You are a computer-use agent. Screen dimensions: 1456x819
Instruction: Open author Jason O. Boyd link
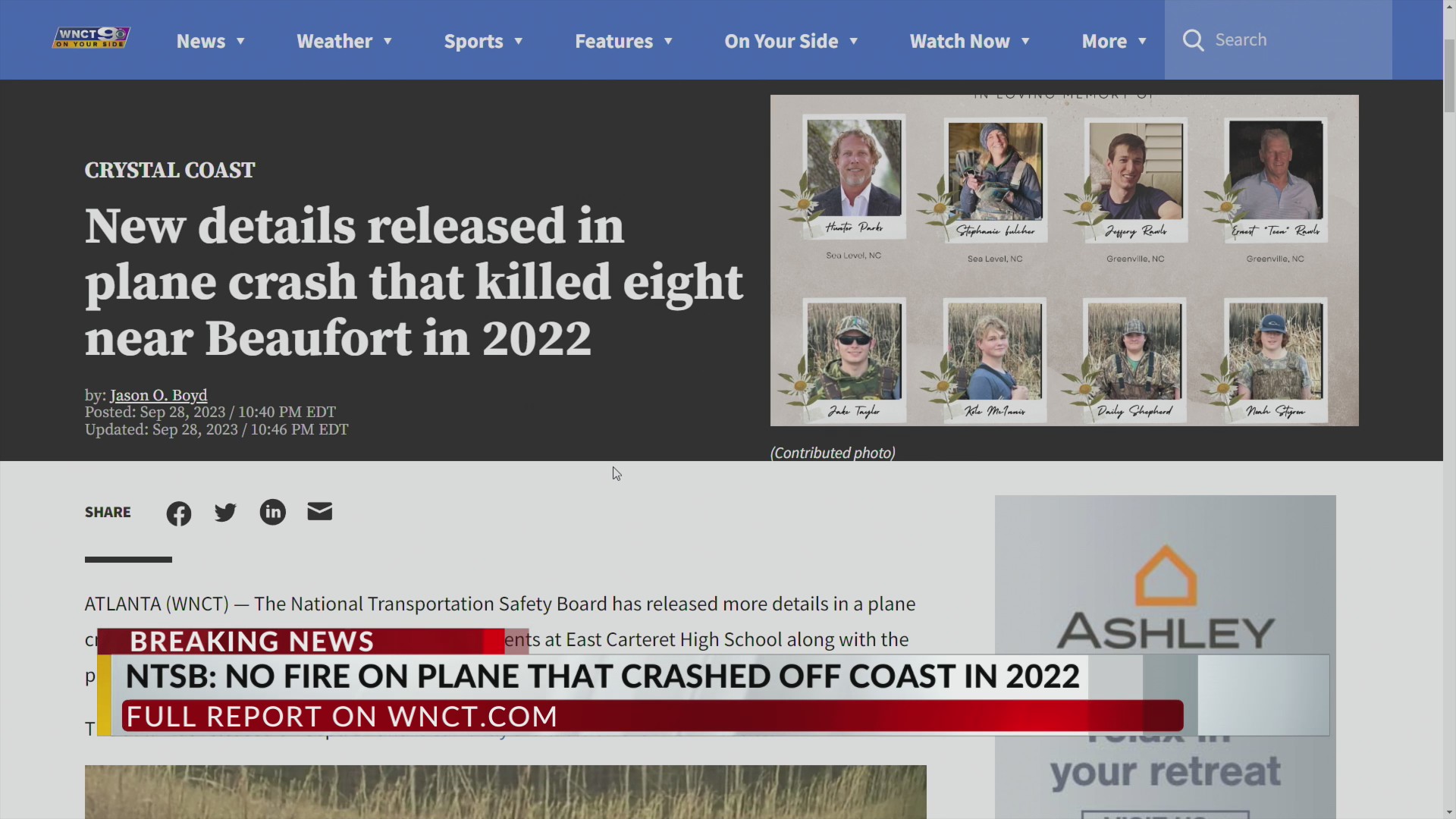click(x=158, y=395)
